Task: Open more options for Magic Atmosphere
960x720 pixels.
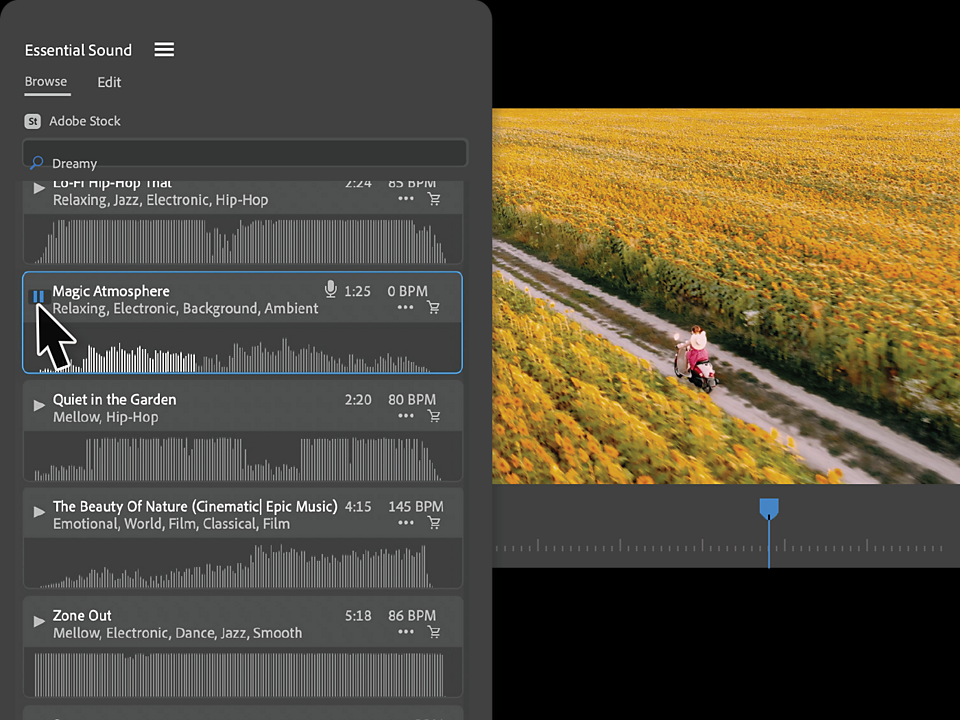Action: tap(405, 307)
